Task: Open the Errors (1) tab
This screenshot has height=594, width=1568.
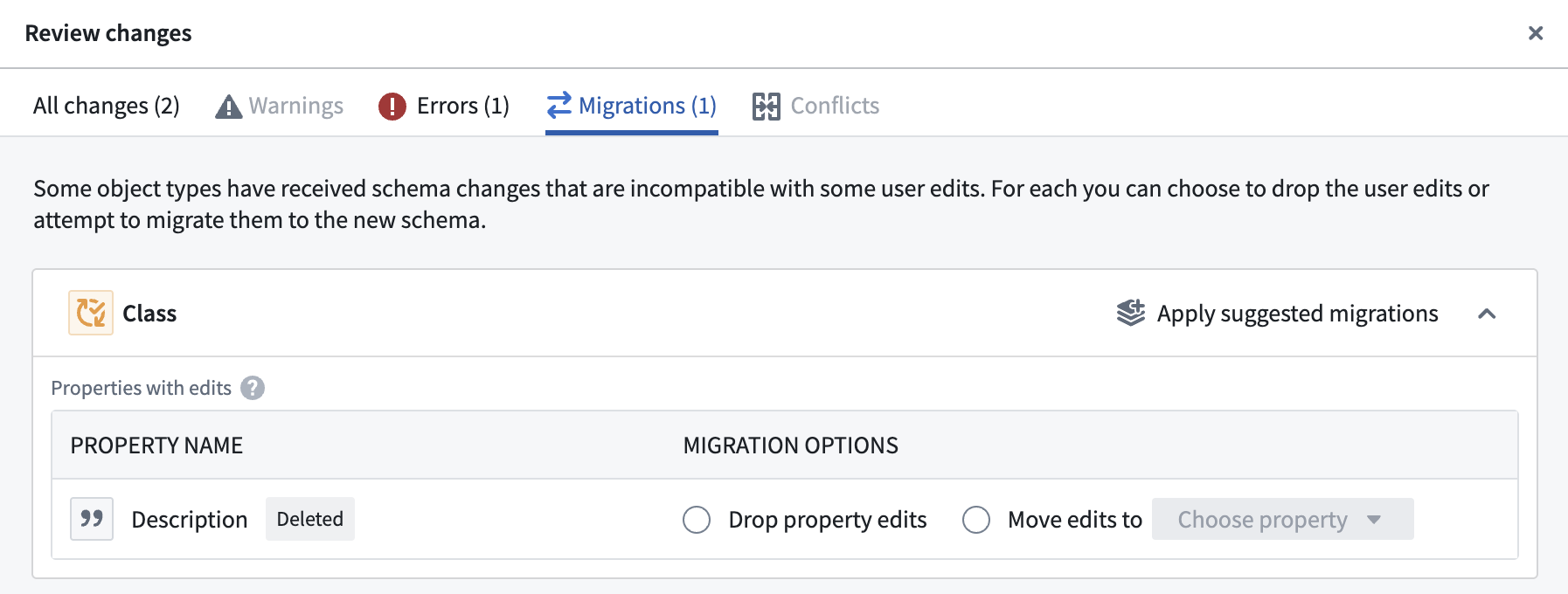Action: 443,106
